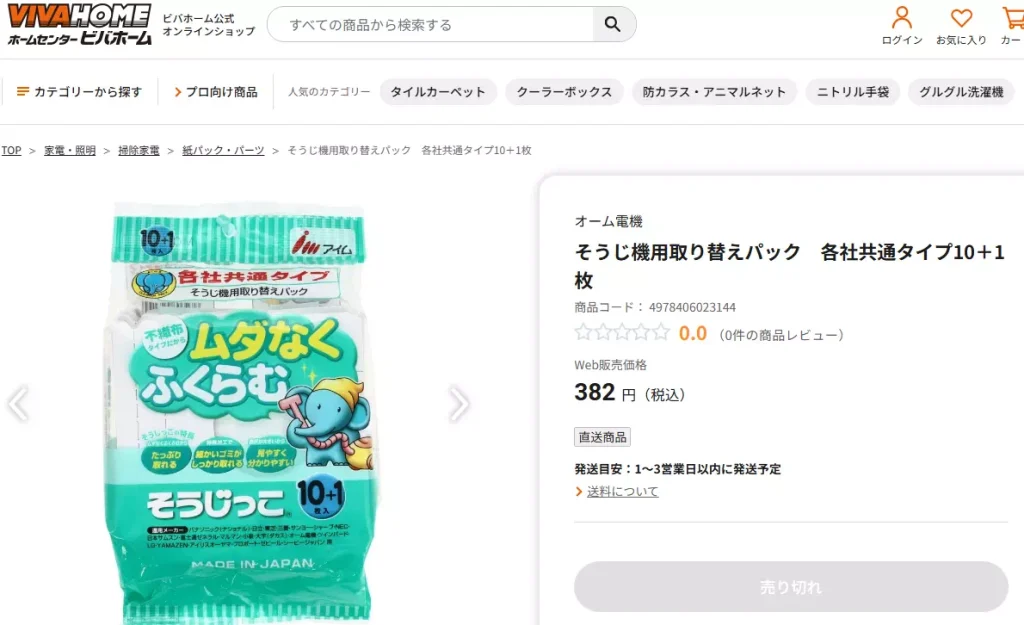Show the previous product image with left arrow

[x=18, y=402]
